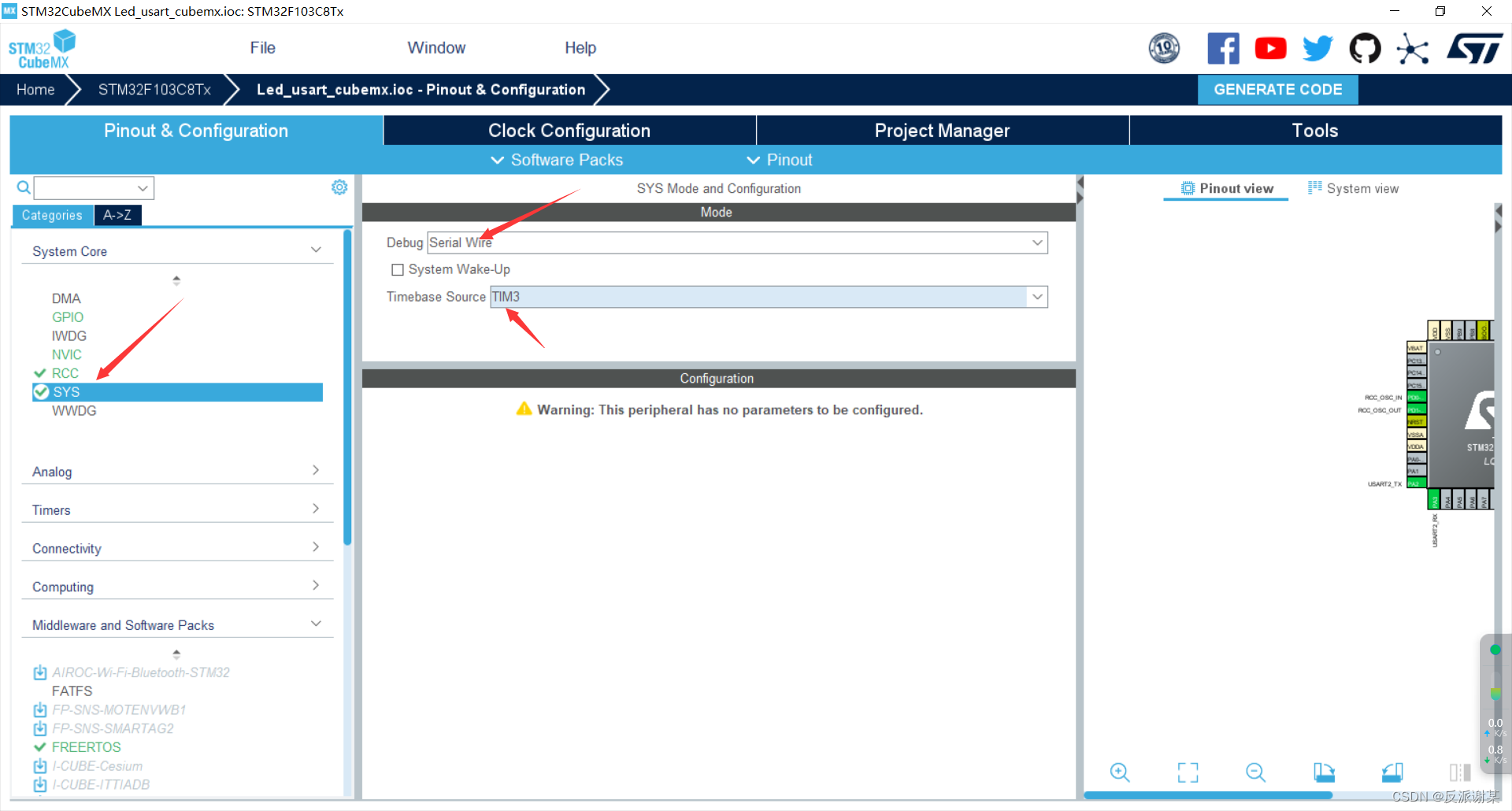The height and width of the screenshot is (811, 1512).
Task: Rotate the chip counter-clockwise
Action: point(1392,772)
